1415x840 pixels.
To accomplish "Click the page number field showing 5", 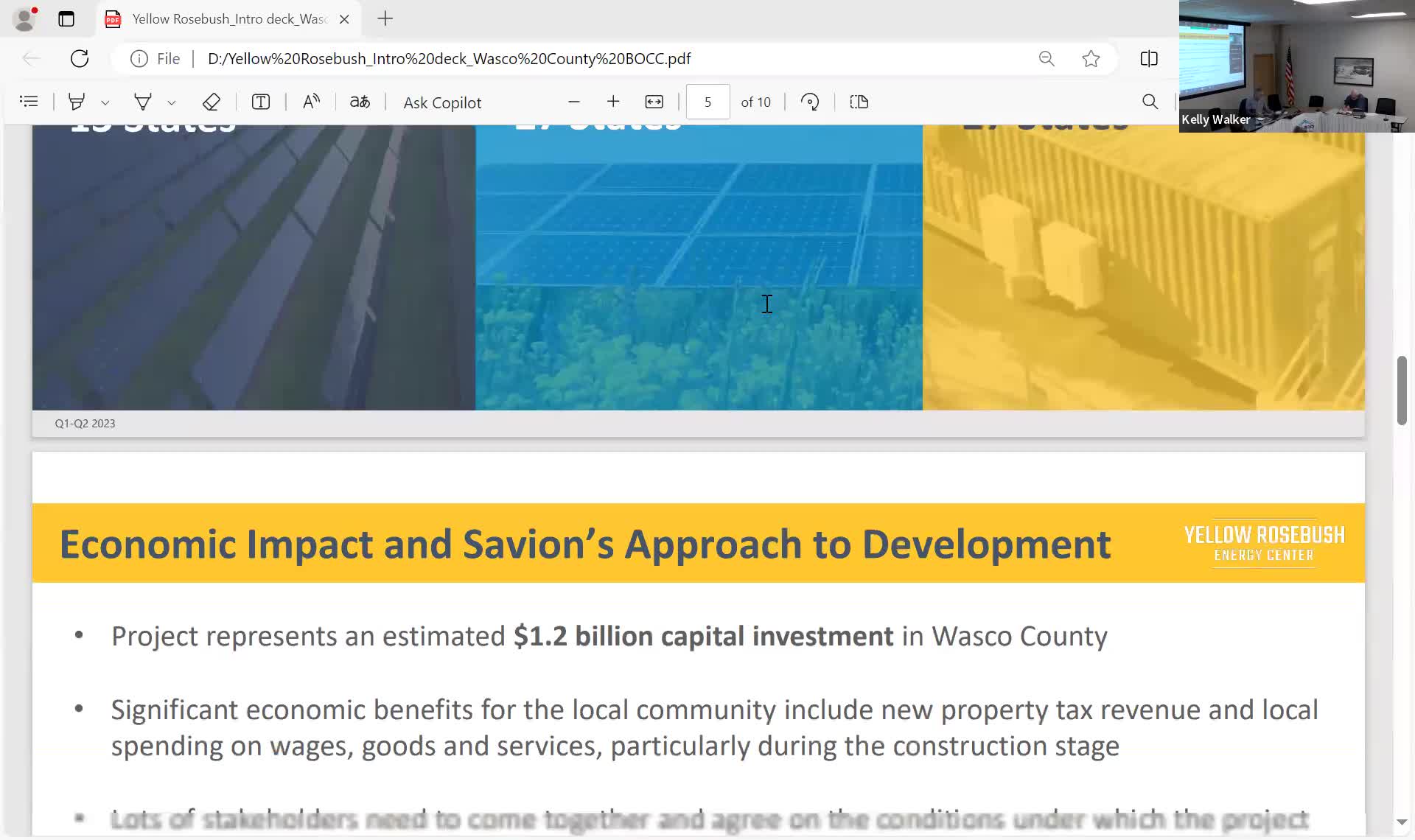I will [707, 102].
